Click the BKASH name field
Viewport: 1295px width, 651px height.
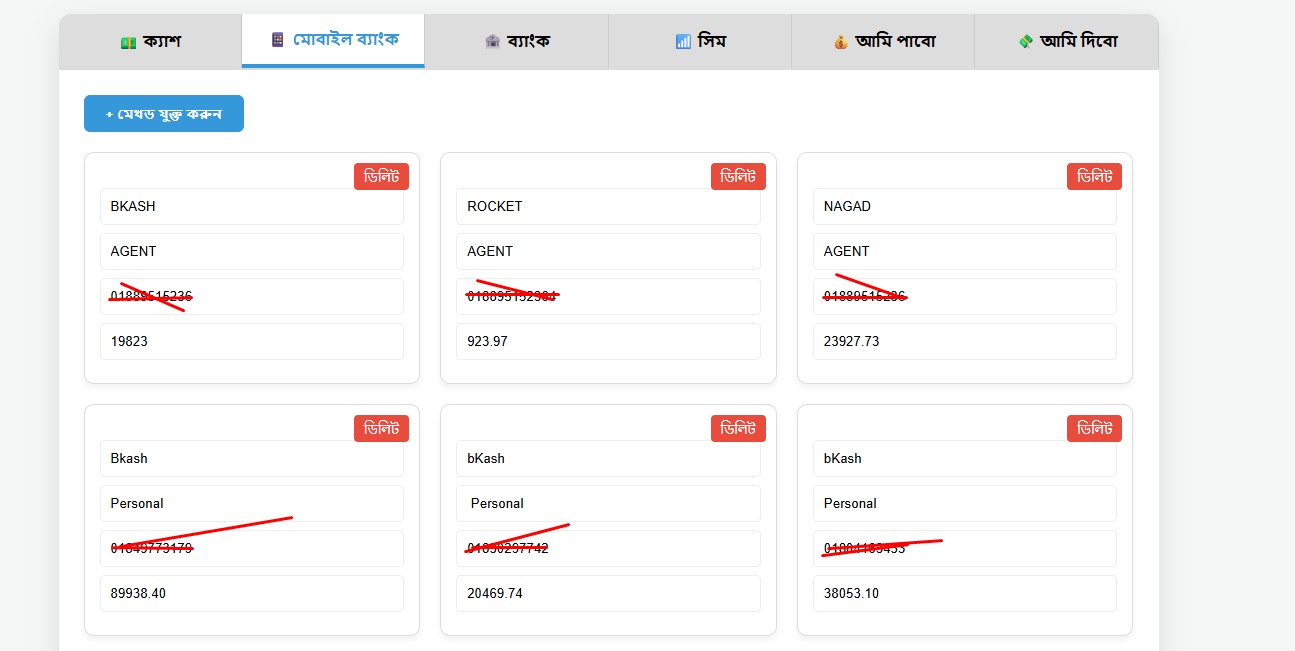[252, 206]
